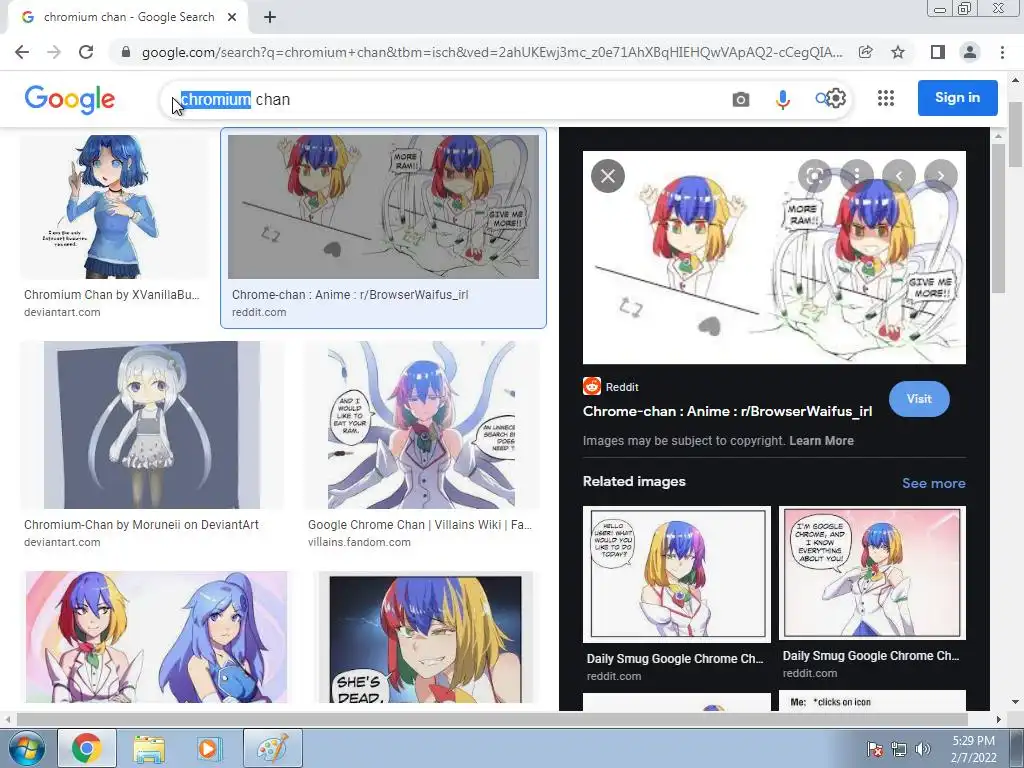
Task: Start voice search with microphone
Action: click(782, 99)
